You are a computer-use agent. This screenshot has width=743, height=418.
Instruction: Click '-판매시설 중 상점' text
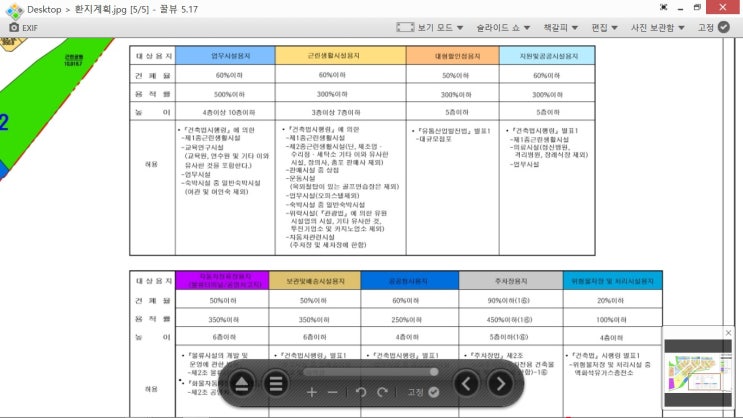[312, 170]
